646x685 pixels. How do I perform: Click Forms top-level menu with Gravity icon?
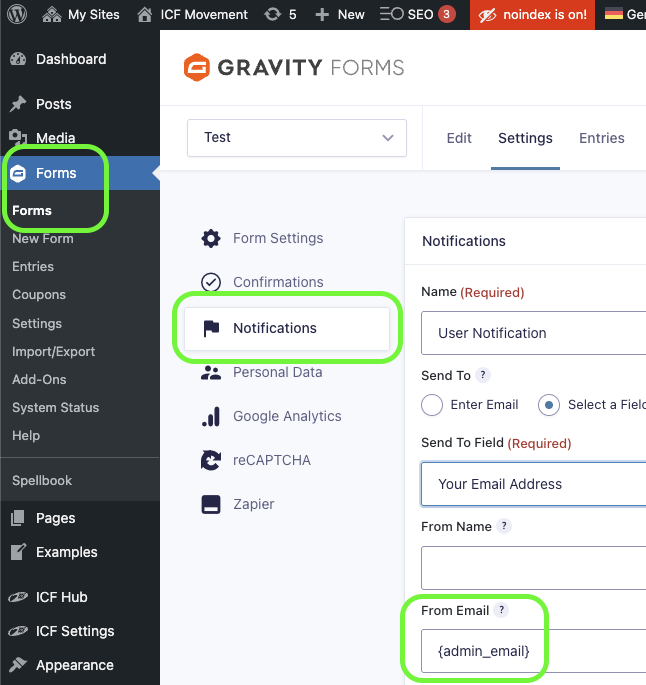click(x=80, y=173)
